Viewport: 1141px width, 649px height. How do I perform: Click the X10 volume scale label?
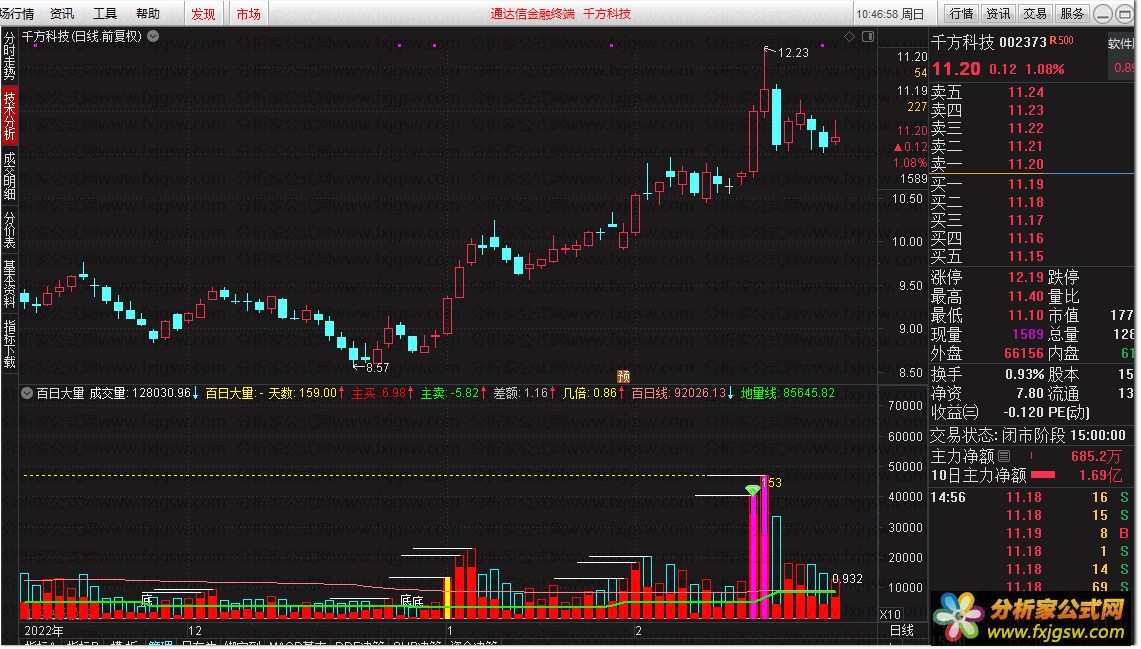click(890, 615)
